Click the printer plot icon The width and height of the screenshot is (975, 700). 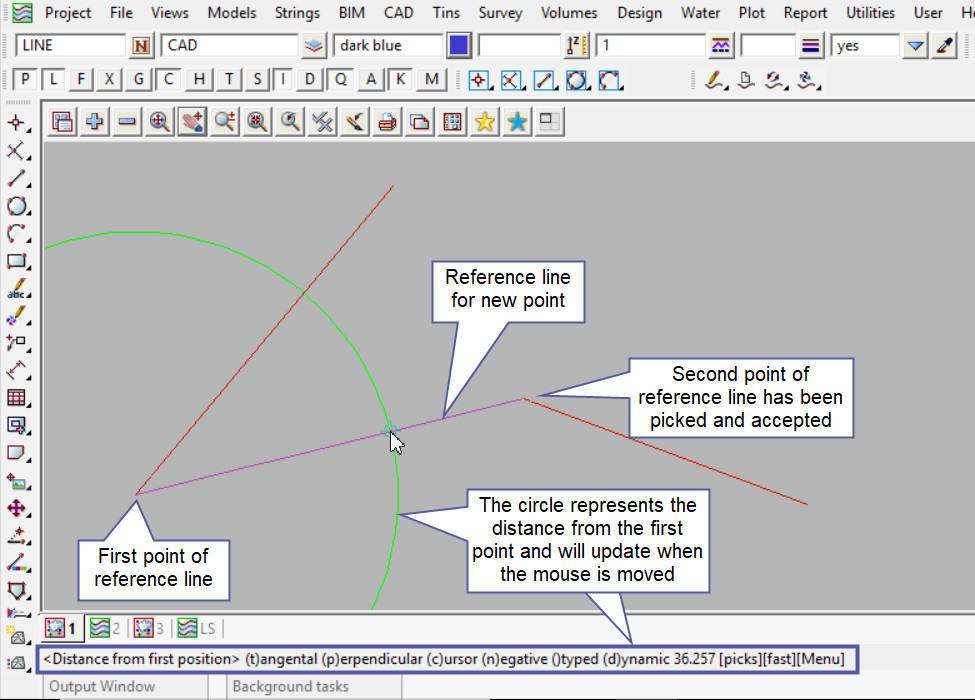point(388,122)
